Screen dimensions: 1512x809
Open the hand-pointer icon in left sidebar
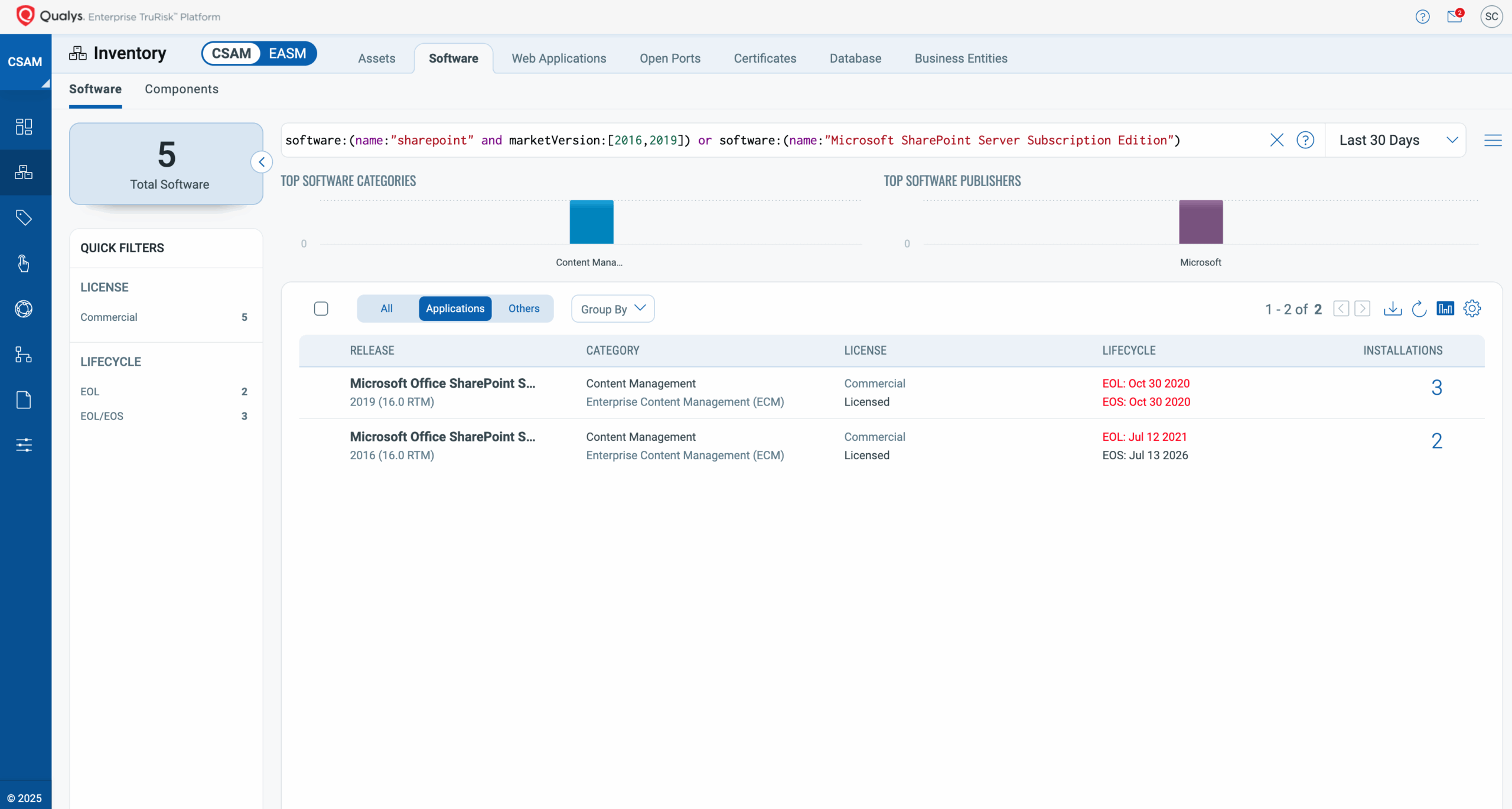[x=24, y=263]
